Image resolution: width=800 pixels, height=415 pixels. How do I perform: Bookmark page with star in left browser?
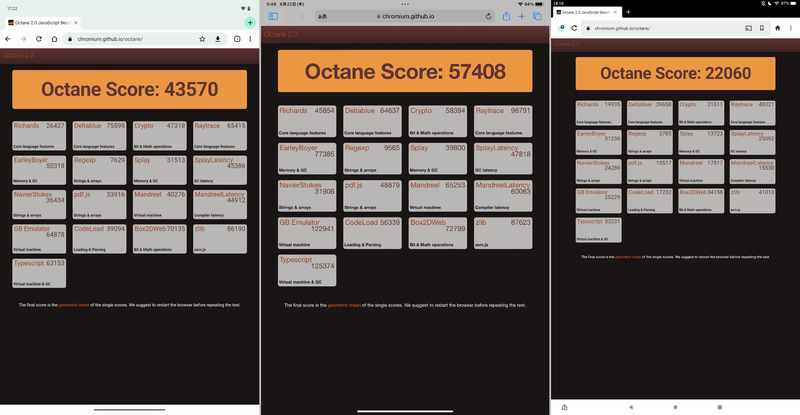coord(202,39)
